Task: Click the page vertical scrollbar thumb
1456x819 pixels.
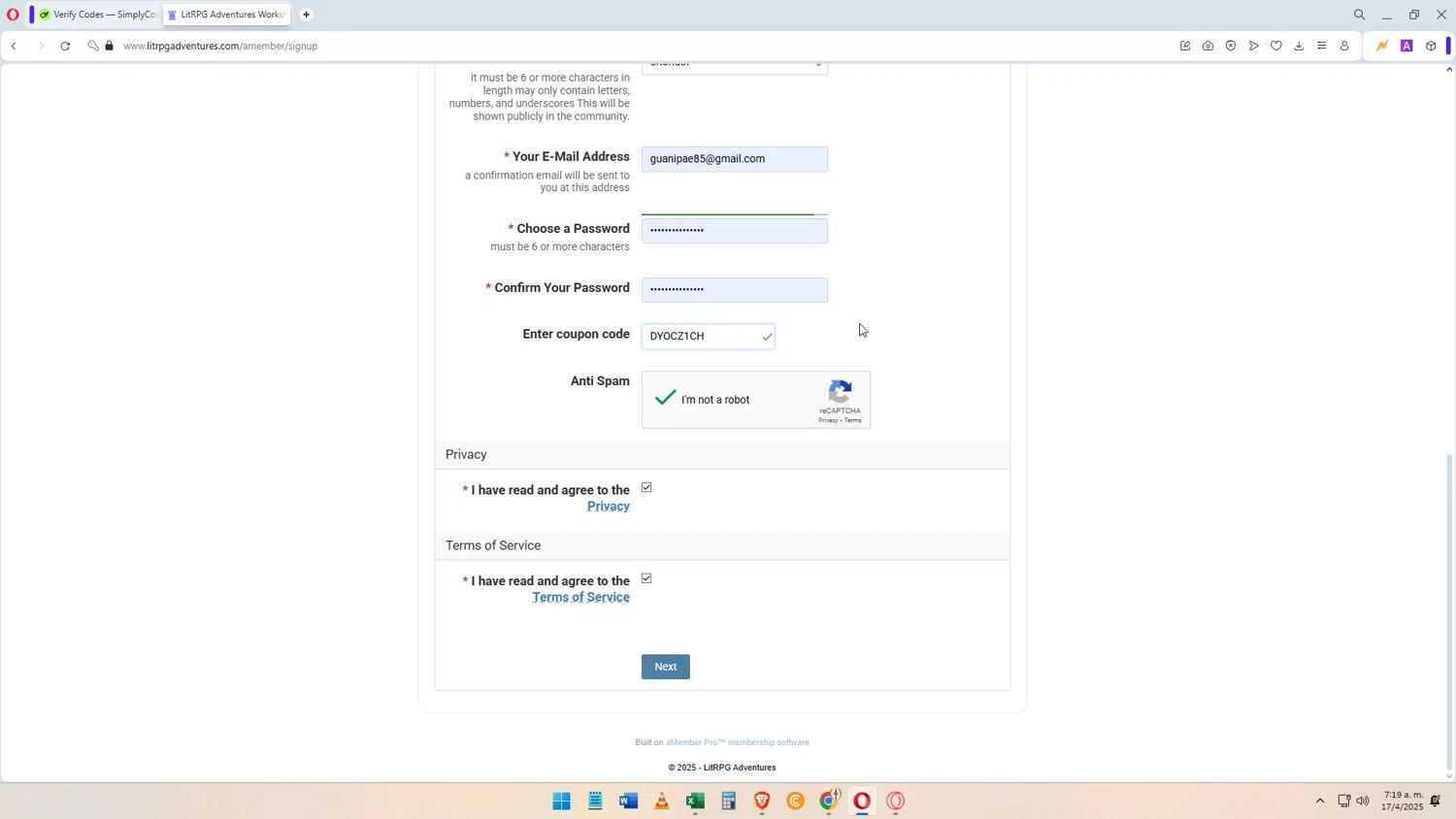Action: pos(1450,611)
